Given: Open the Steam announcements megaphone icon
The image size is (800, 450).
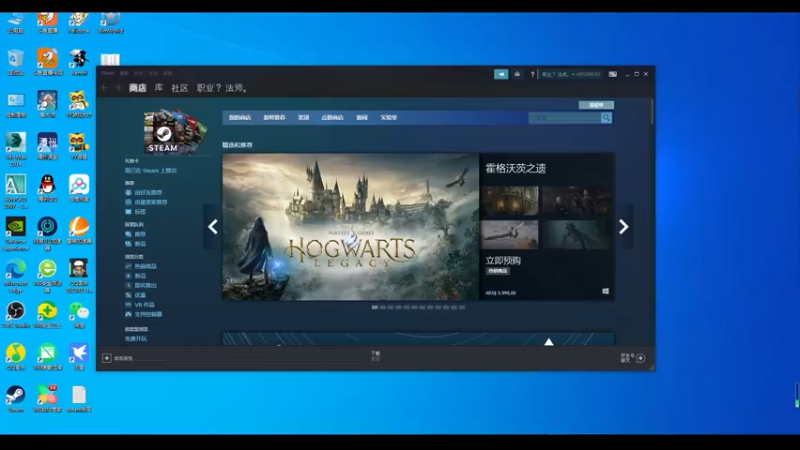Looking at the screenshot, I should (x=501, y=74).
